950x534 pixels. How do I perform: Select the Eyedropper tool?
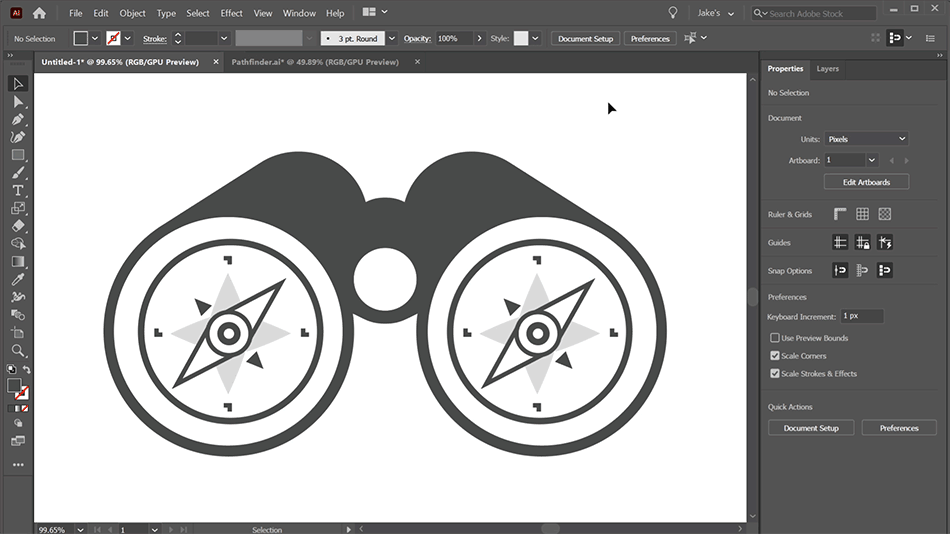[x=18, y=279]
